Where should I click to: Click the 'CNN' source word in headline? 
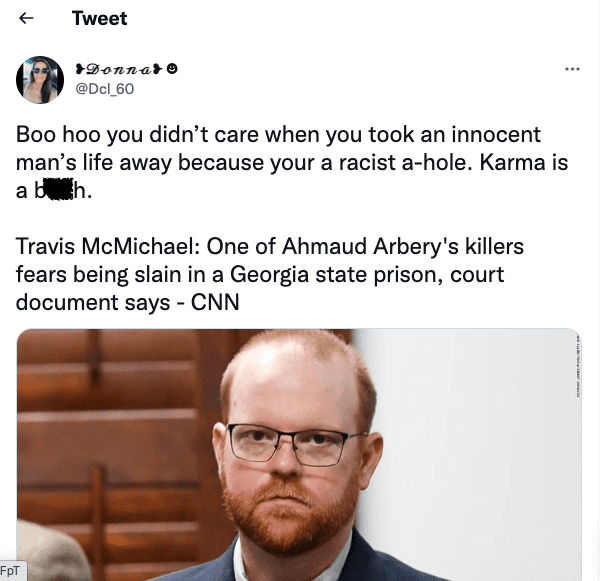coord(215,302)
